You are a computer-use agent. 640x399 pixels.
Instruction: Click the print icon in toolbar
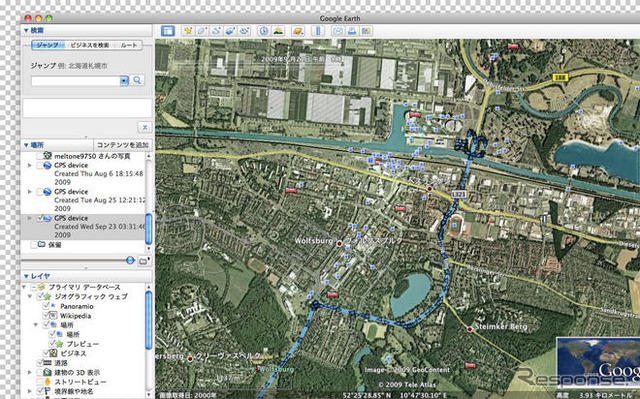352,31
